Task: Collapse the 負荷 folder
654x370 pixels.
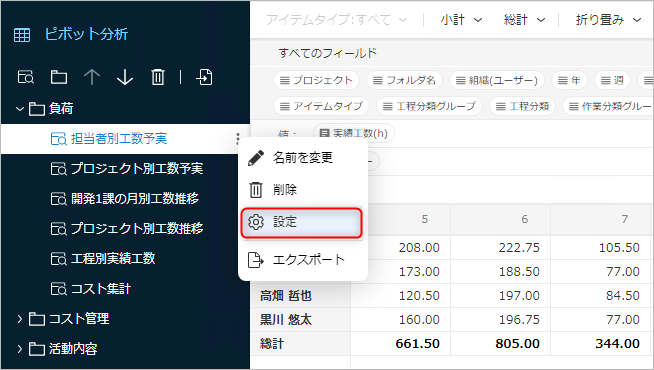Action: pos(19,109)
